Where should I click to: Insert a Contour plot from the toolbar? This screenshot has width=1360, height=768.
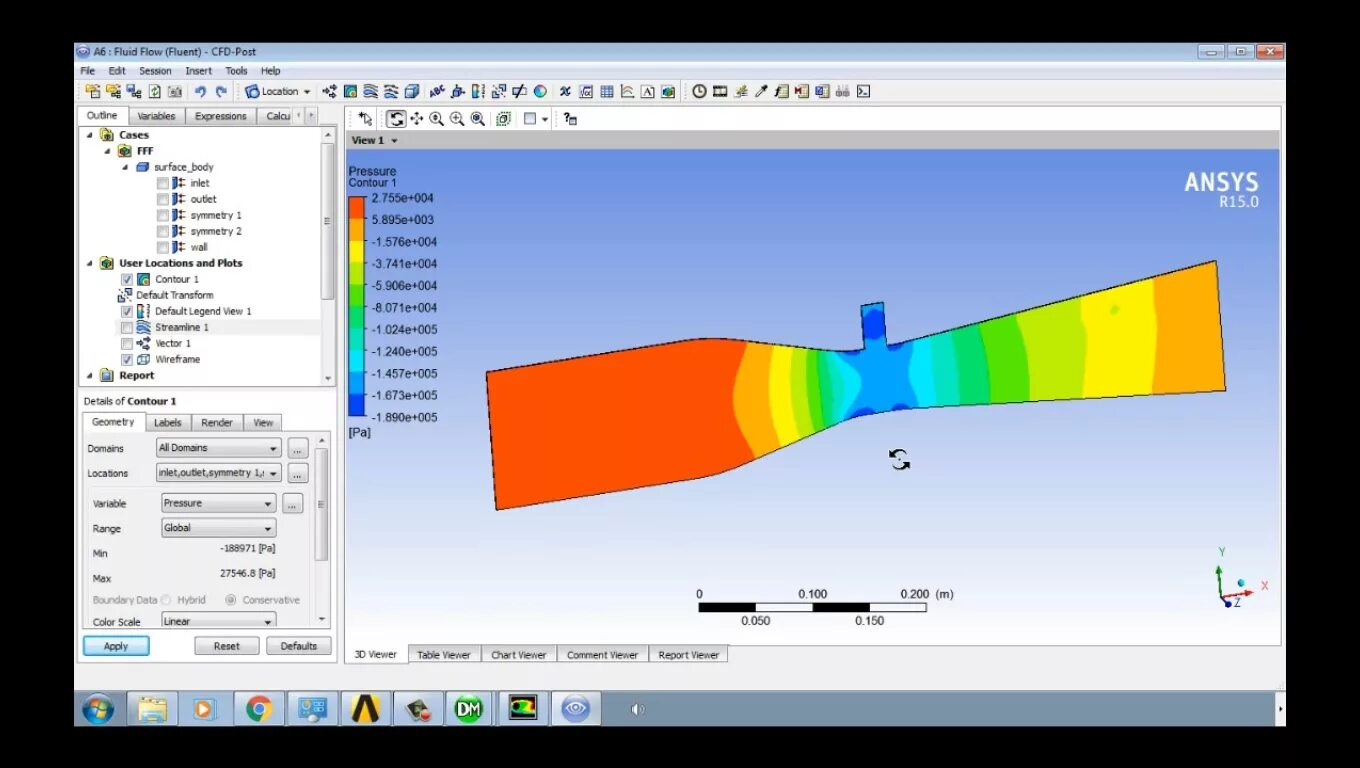point(350,91)
